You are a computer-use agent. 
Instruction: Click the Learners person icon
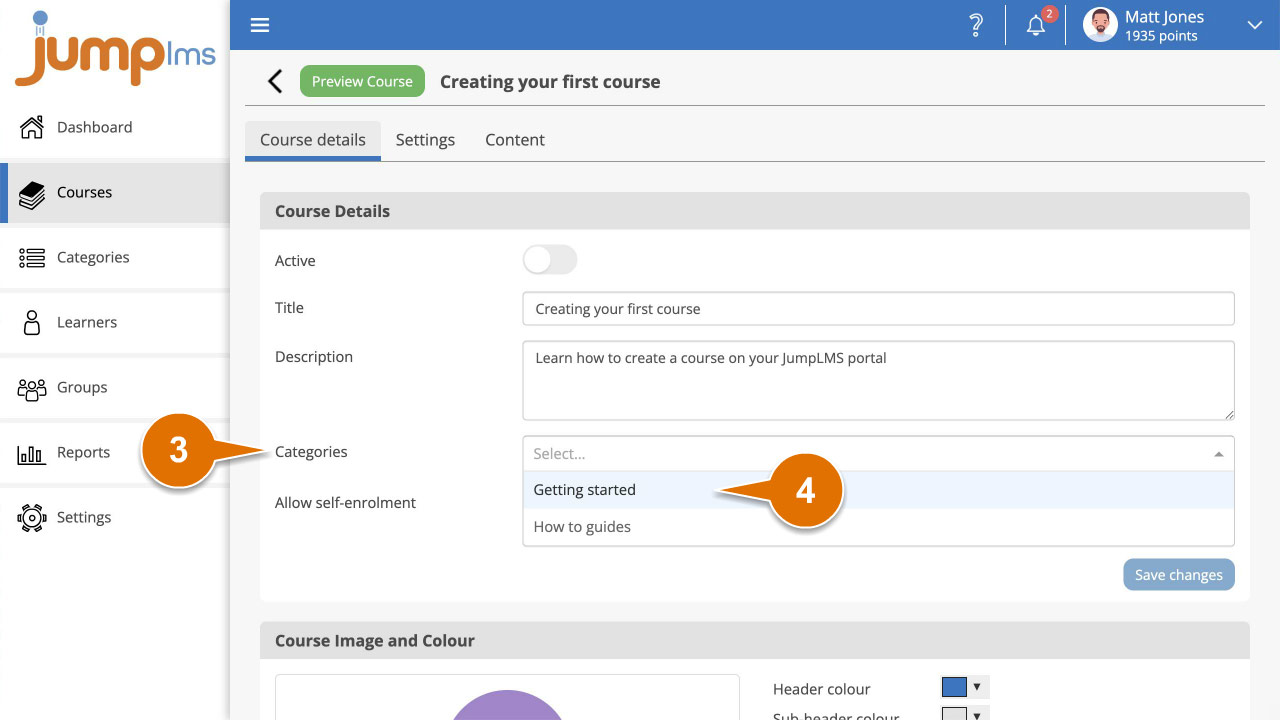tap(32, 323)
